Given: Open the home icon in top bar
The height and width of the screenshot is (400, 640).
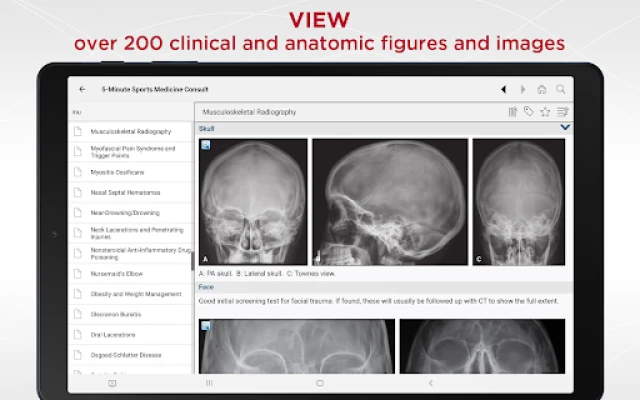Looking at the screenshot, I should 542,89.
